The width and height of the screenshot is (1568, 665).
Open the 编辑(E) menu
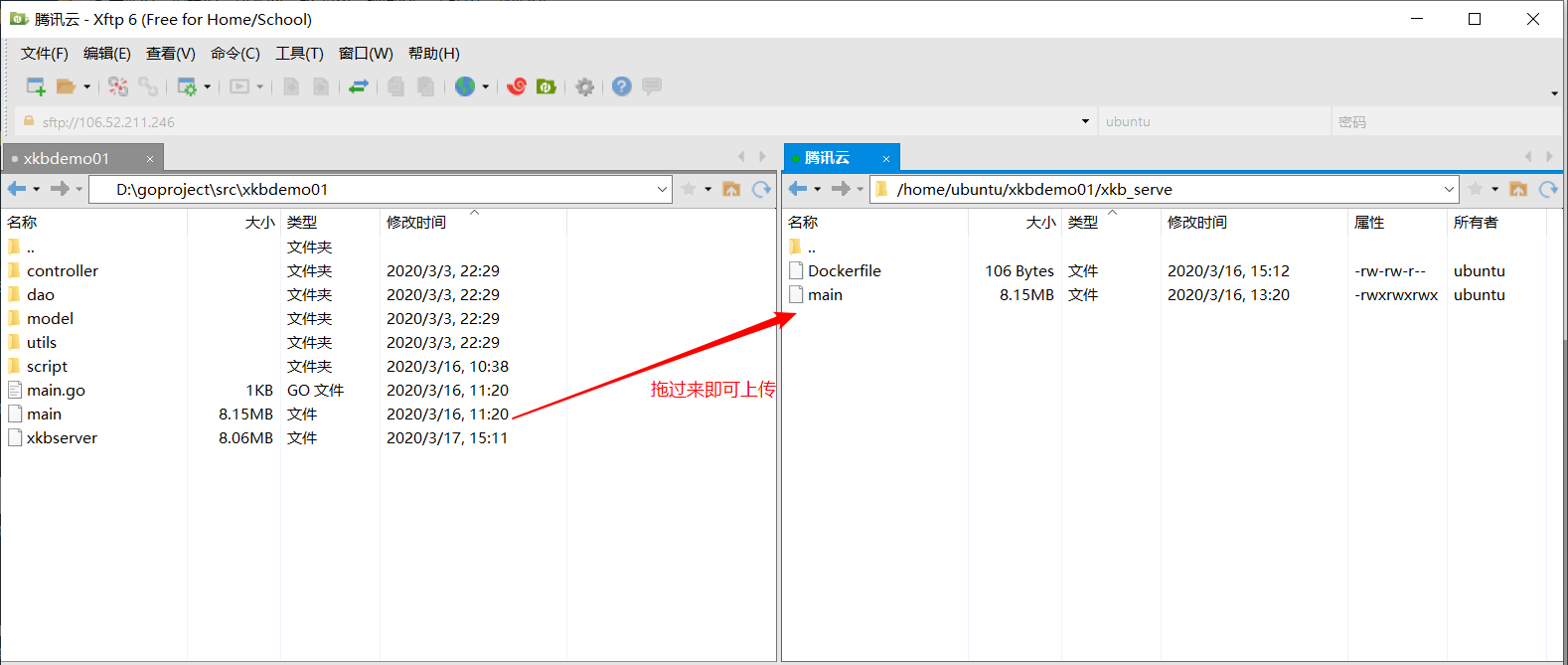(x=107, y=54)
